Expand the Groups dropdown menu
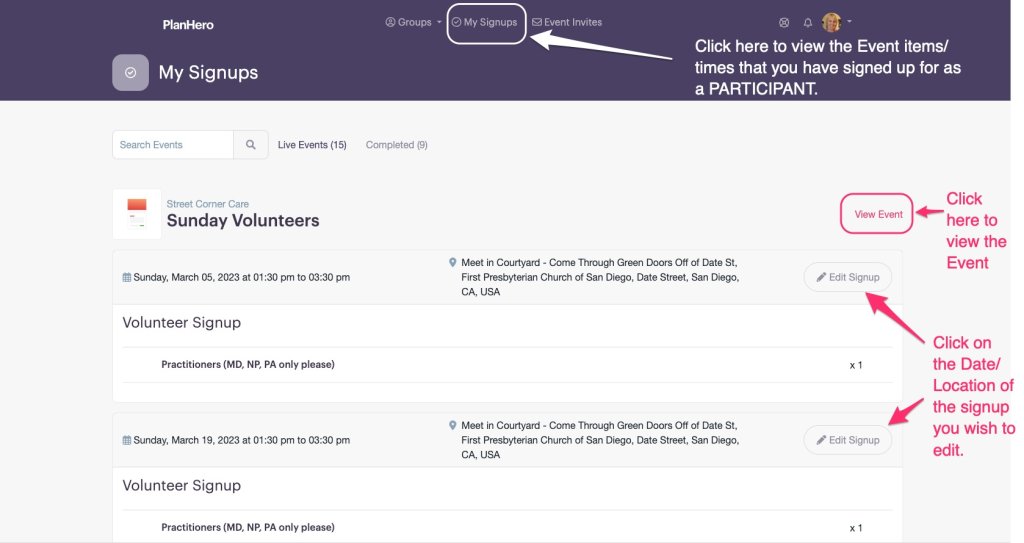The height and width of the screenshot is (543, 1024). [413, 22]
